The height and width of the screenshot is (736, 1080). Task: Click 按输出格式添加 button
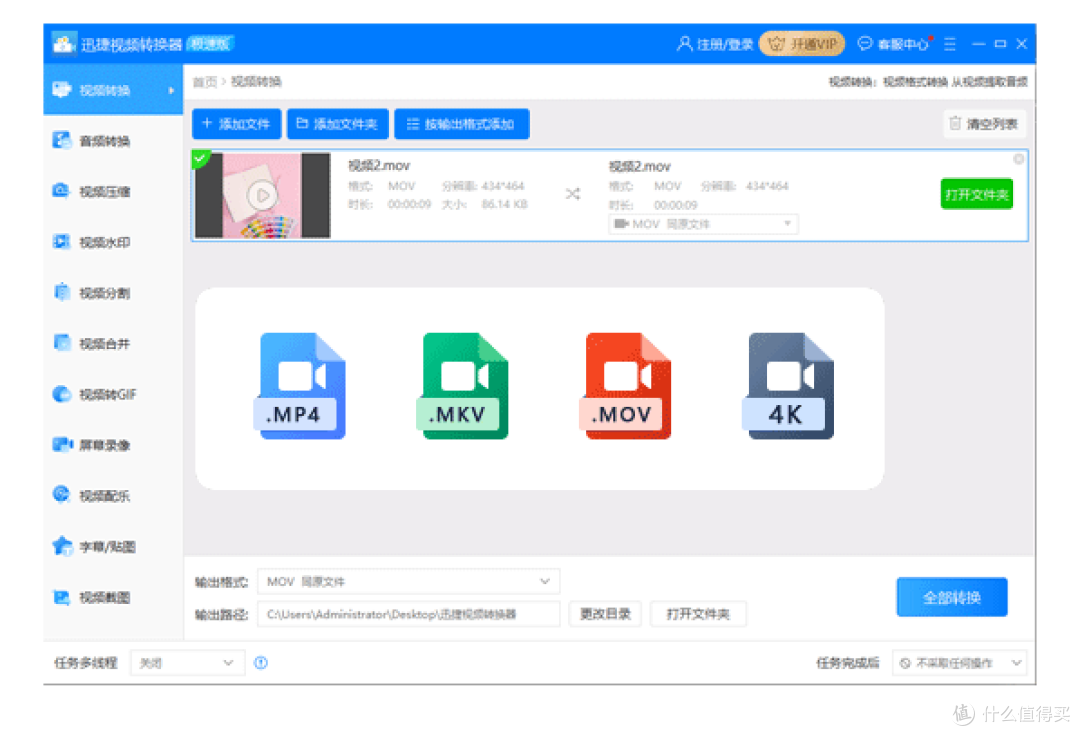click(461, 124)
